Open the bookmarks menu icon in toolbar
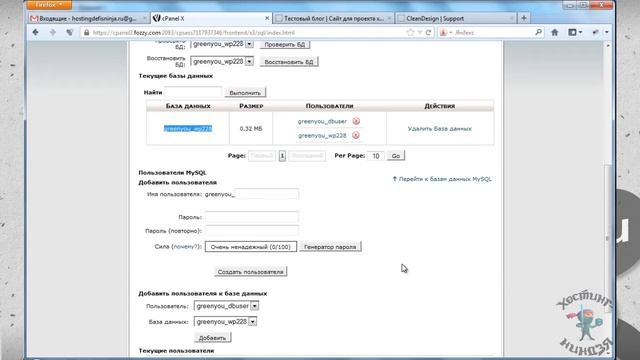The width and height of the screenshot is (640, 360). (x=575, y=32)
